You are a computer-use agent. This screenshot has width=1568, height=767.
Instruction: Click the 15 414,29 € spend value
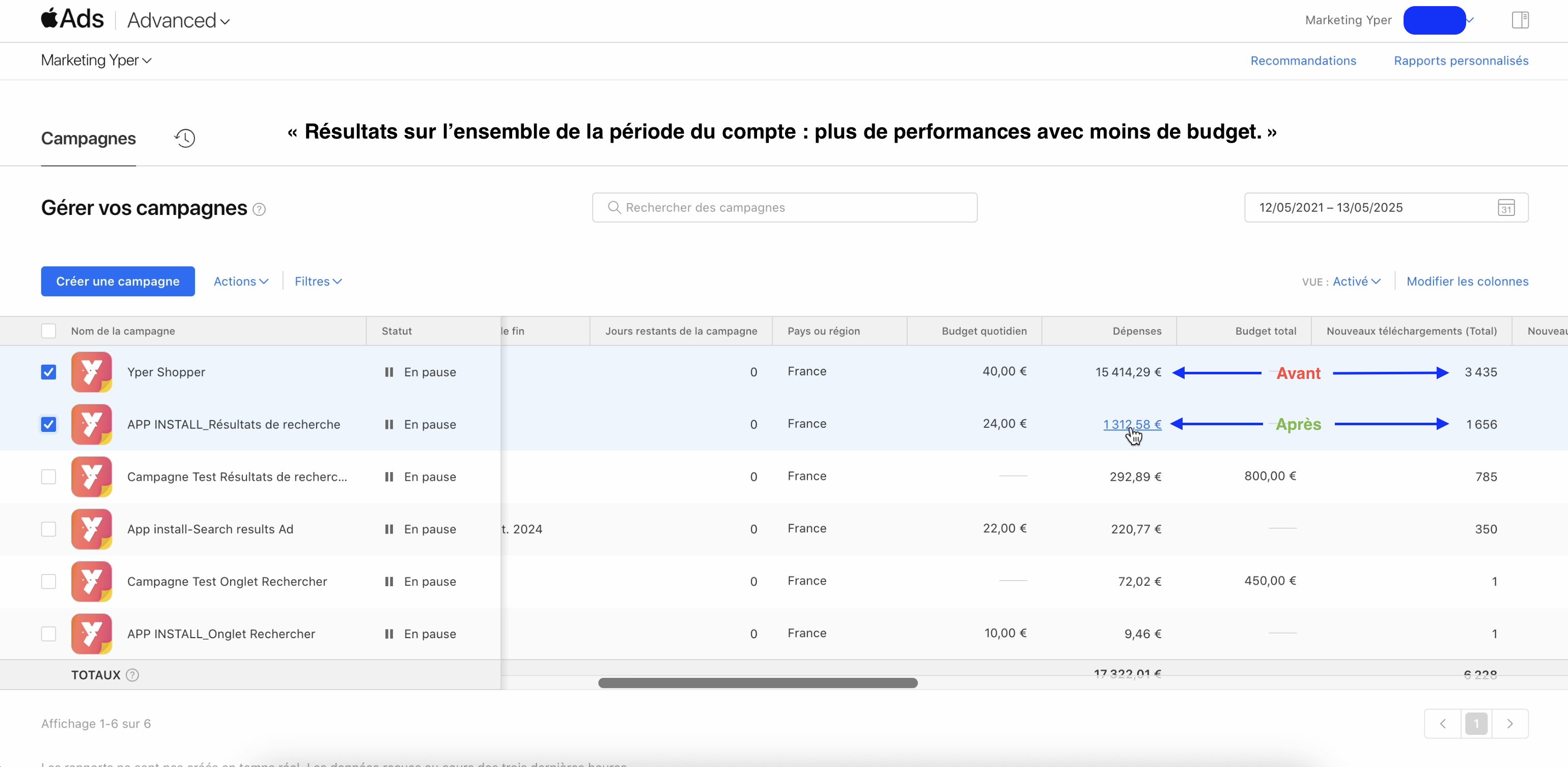1128,372
